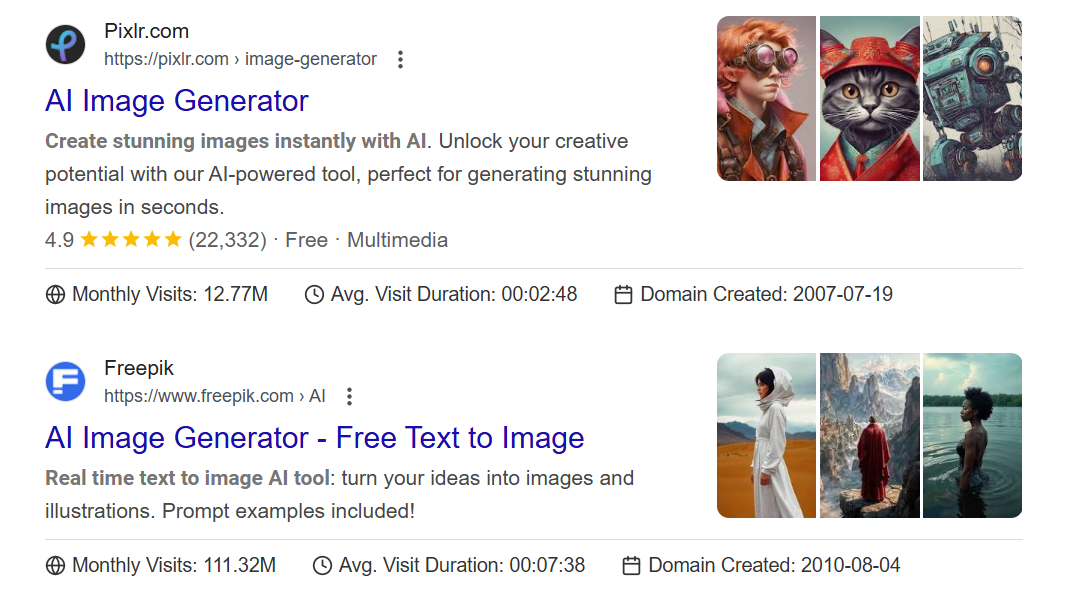Click the '4.9' rating value
Screen dimensions: 1072x606
coord(59,240)
